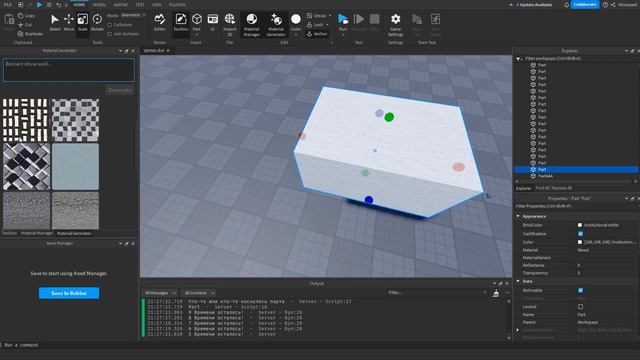Collapse the Appearance properties section

point(518,216)
